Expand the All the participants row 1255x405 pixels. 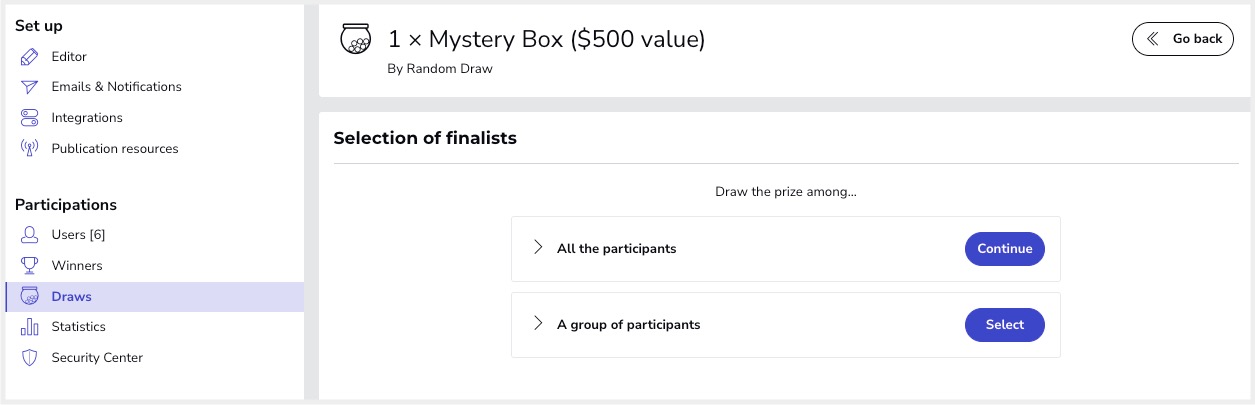tap(538, 248)
